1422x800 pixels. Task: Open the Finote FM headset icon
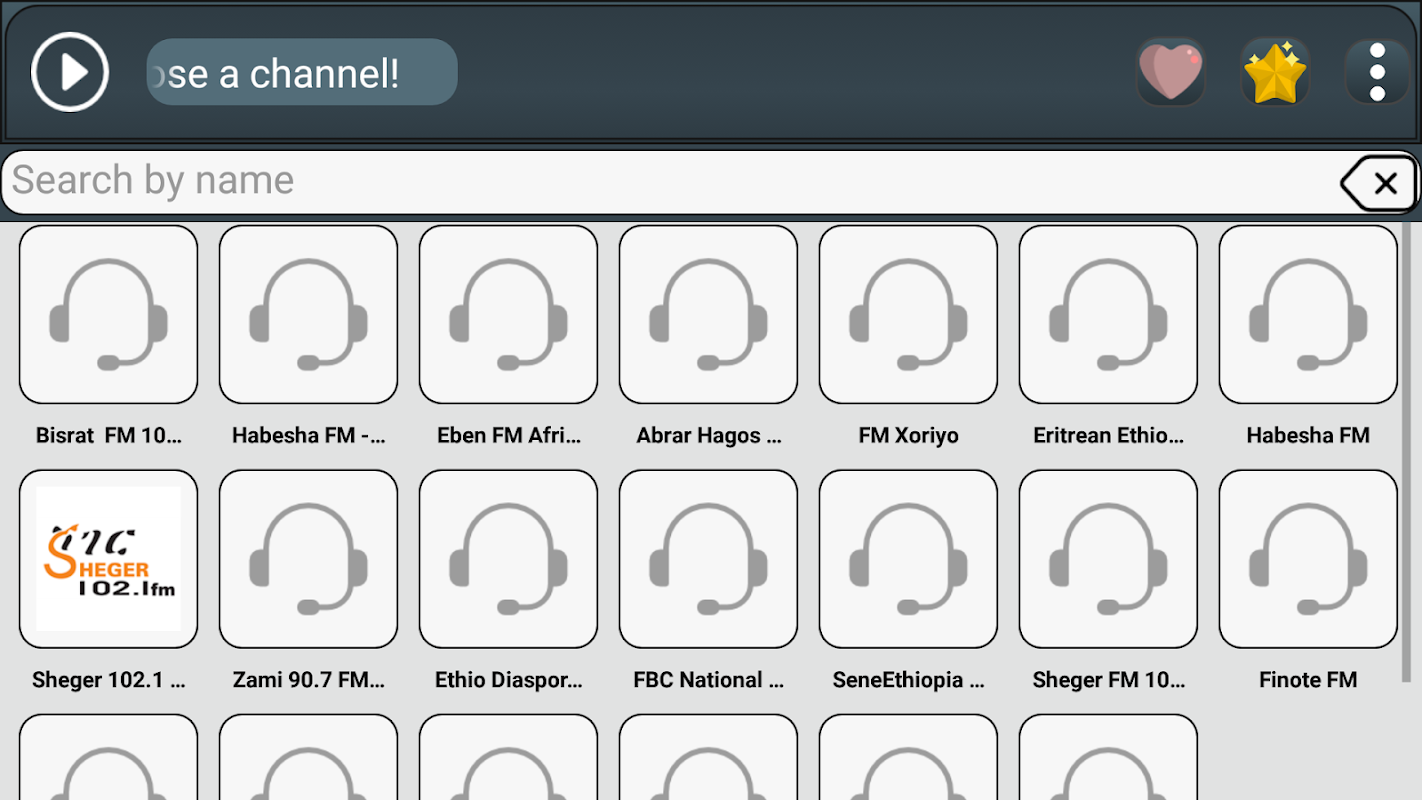pos(1309,559)
